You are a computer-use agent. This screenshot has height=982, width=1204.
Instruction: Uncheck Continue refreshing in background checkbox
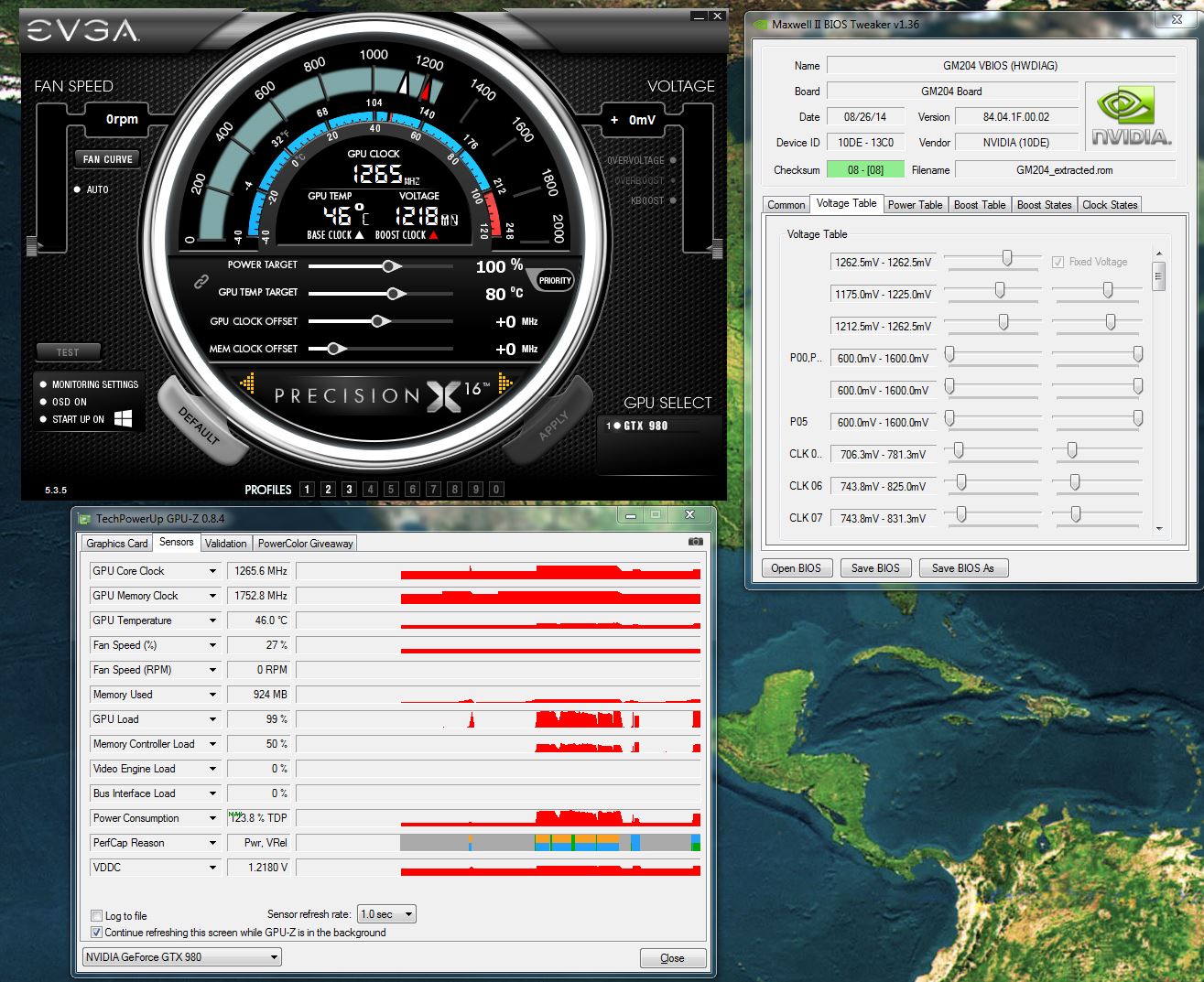(x=97, y=933)
